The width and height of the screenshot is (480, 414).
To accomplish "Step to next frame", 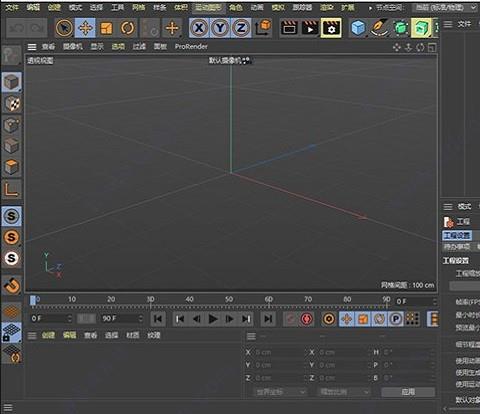I will pos(229,319).
